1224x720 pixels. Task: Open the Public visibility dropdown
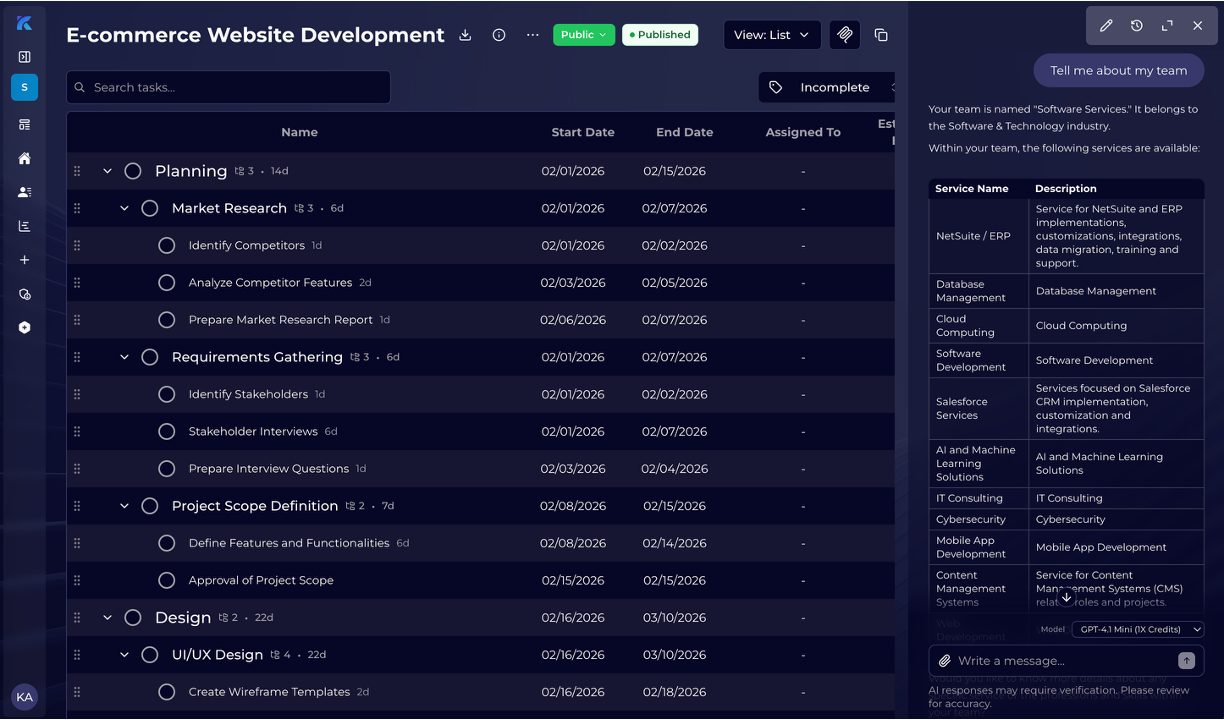pyautogui.click(x=583, y=35)
